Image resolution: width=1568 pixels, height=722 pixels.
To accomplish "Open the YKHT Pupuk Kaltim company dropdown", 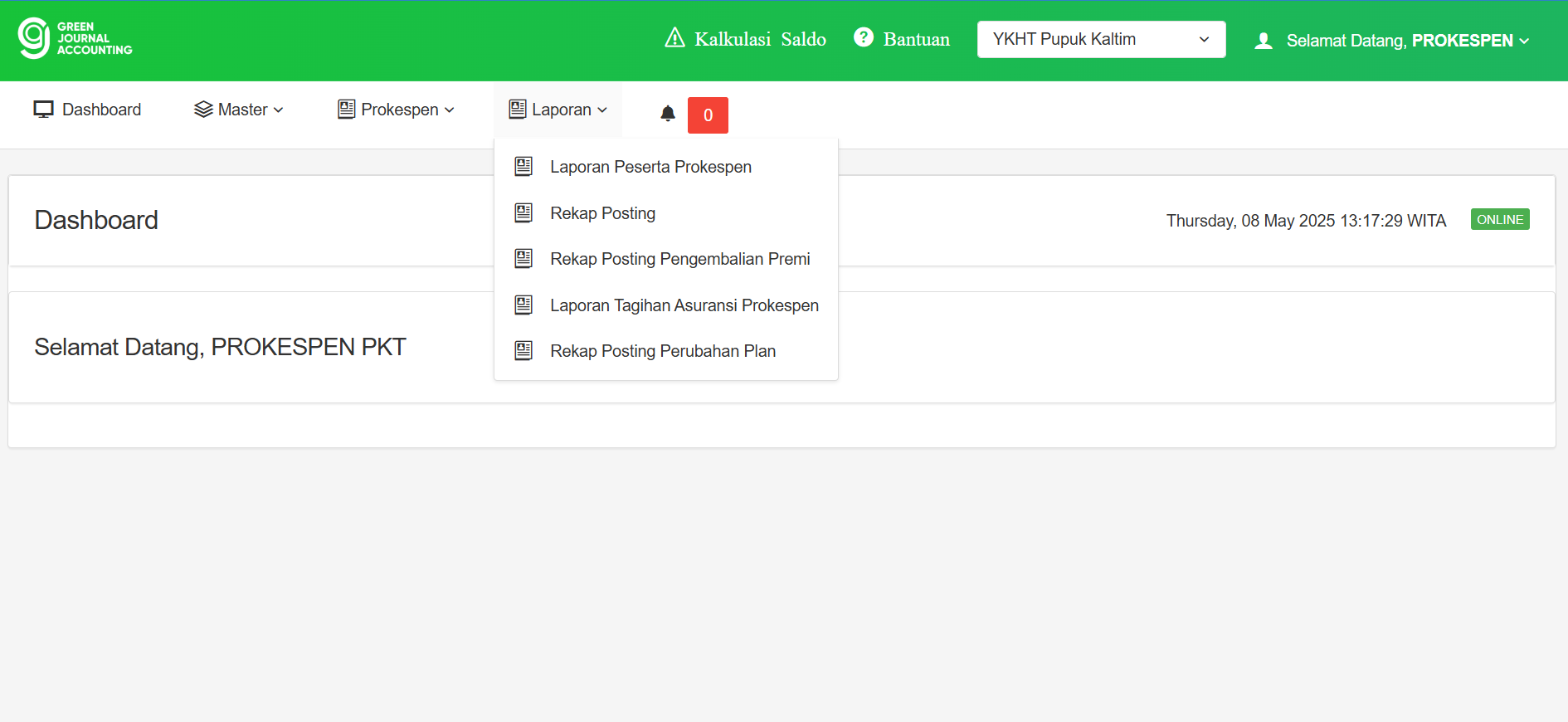I will click(1101, 39).
